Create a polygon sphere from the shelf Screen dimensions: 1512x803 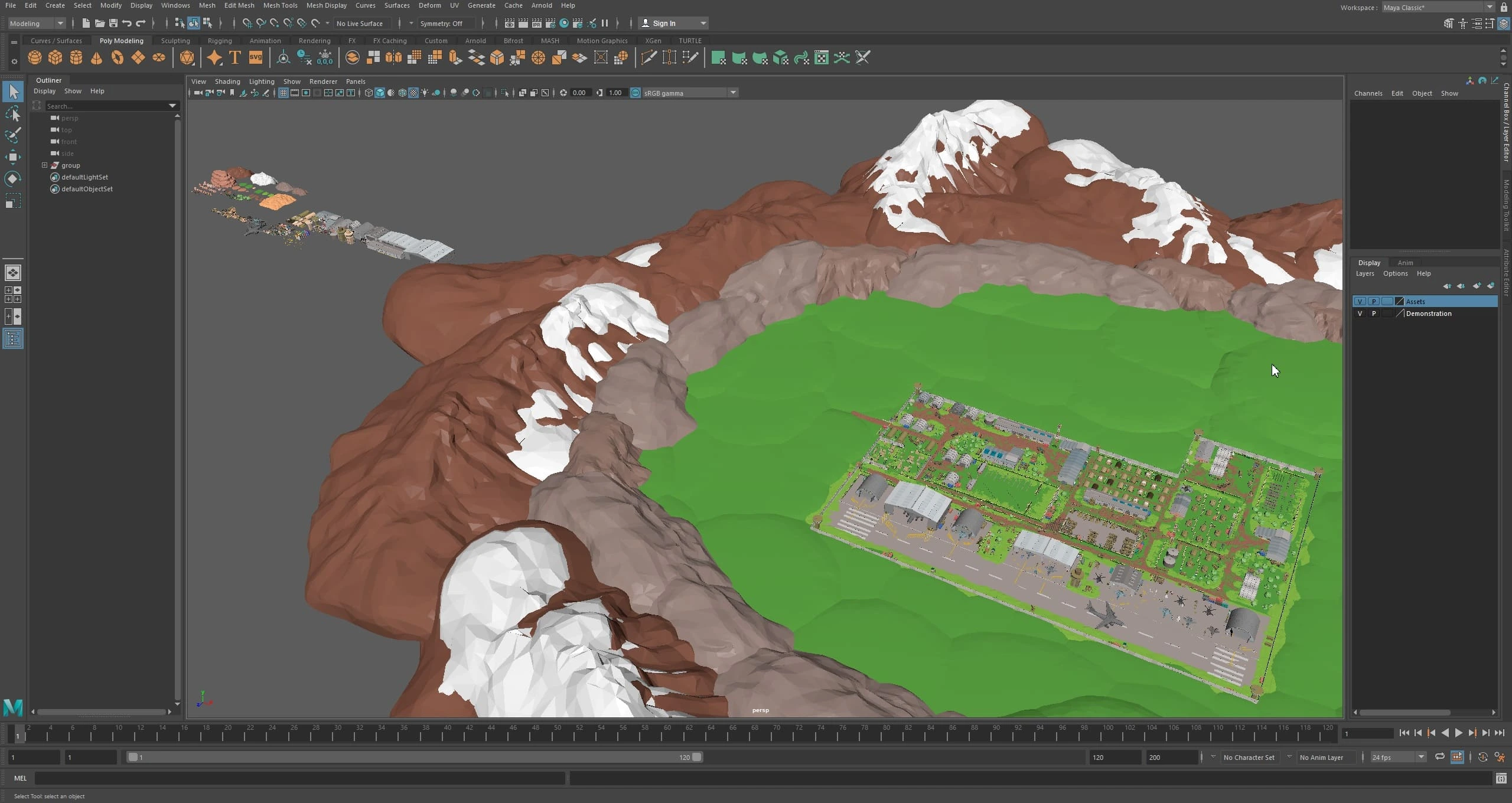tap(35, 57)
